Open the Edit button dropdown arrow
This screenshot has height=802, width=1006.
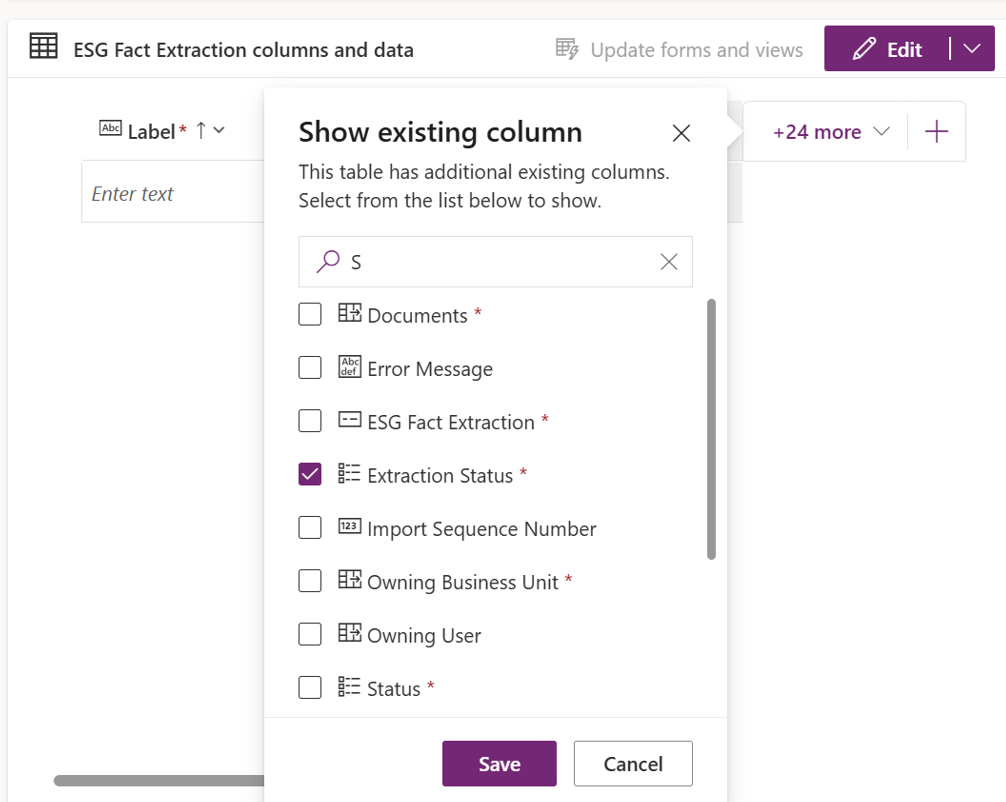click(972, 49)
